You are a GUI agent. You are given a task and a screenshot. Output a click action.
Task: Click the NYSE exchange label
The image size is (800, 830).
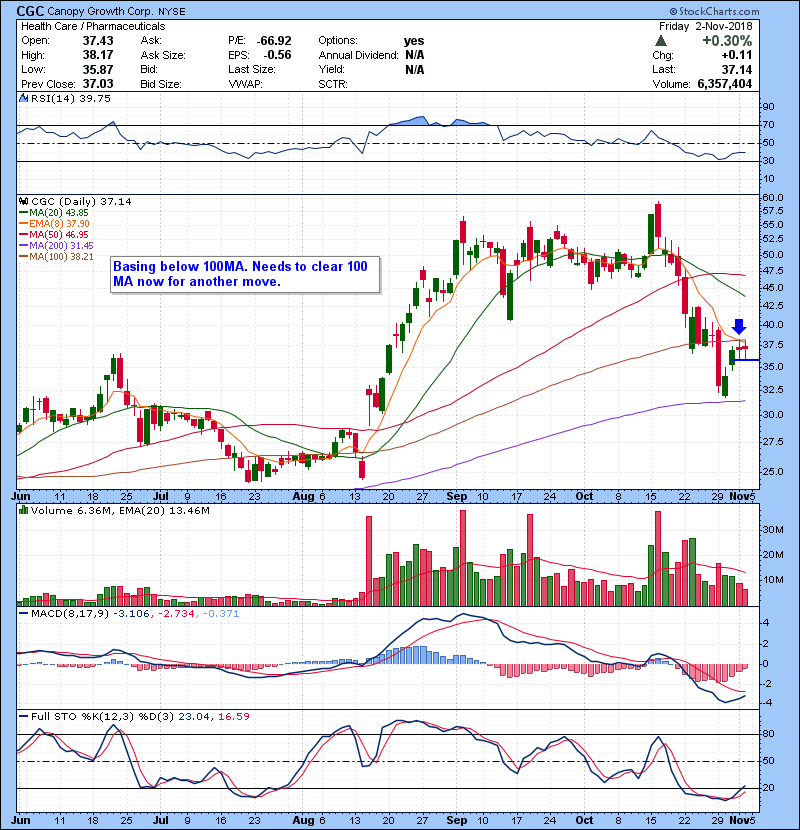click(x=170, y=11)
